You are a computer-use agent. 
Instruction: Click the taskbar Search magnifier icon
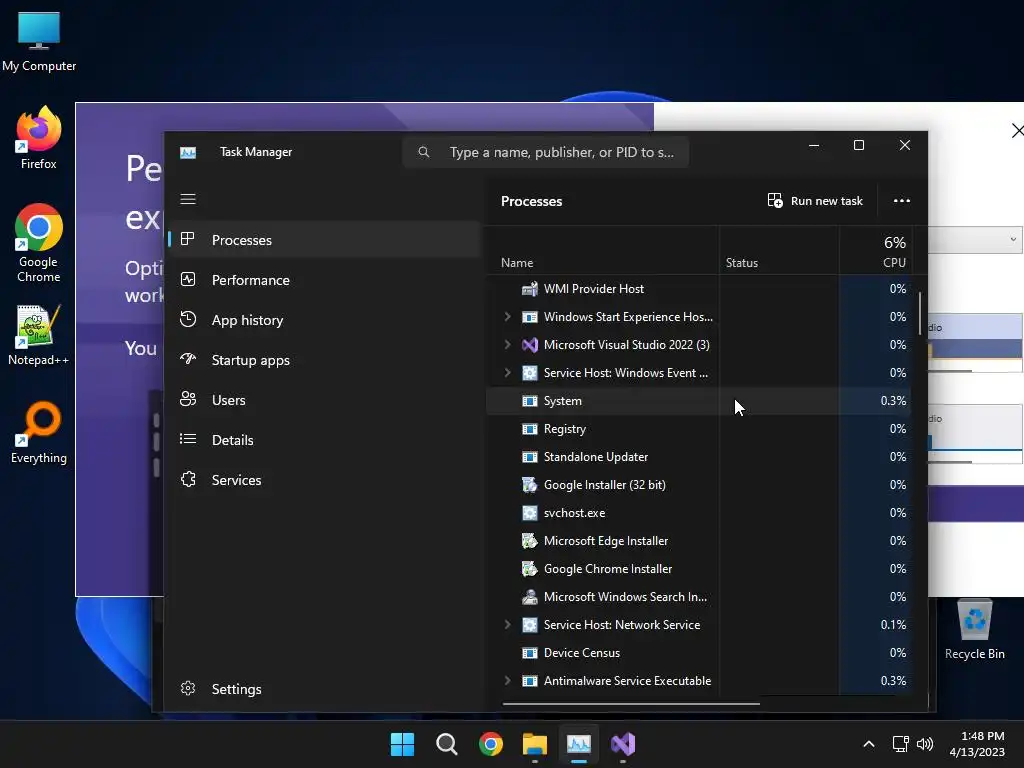click(447, 744)
